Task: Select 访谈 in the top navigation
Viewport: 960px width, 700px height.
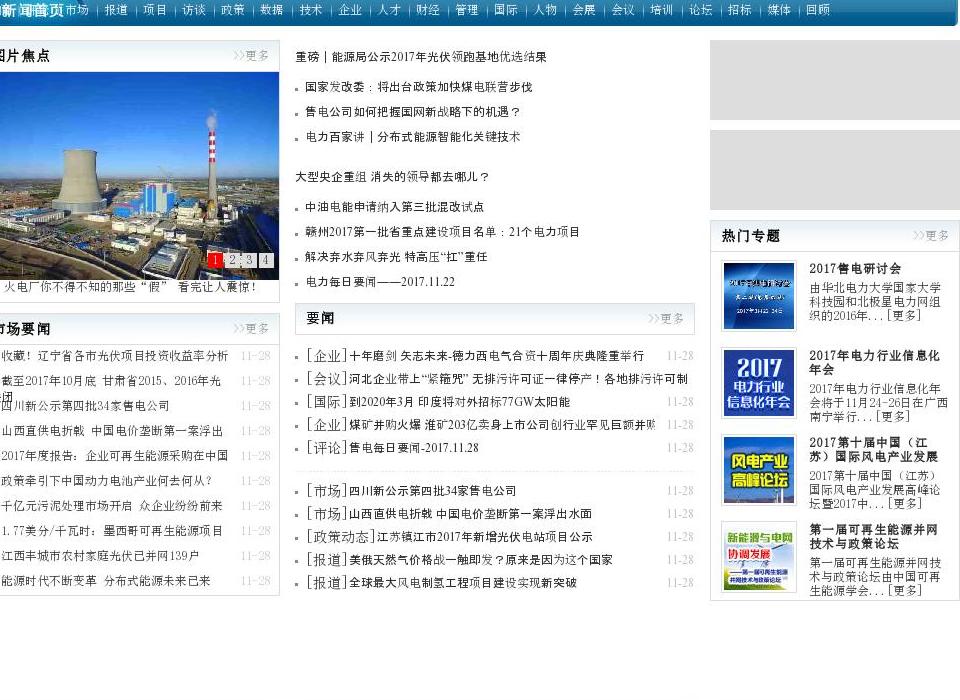Action: click(x=194, y=10)
